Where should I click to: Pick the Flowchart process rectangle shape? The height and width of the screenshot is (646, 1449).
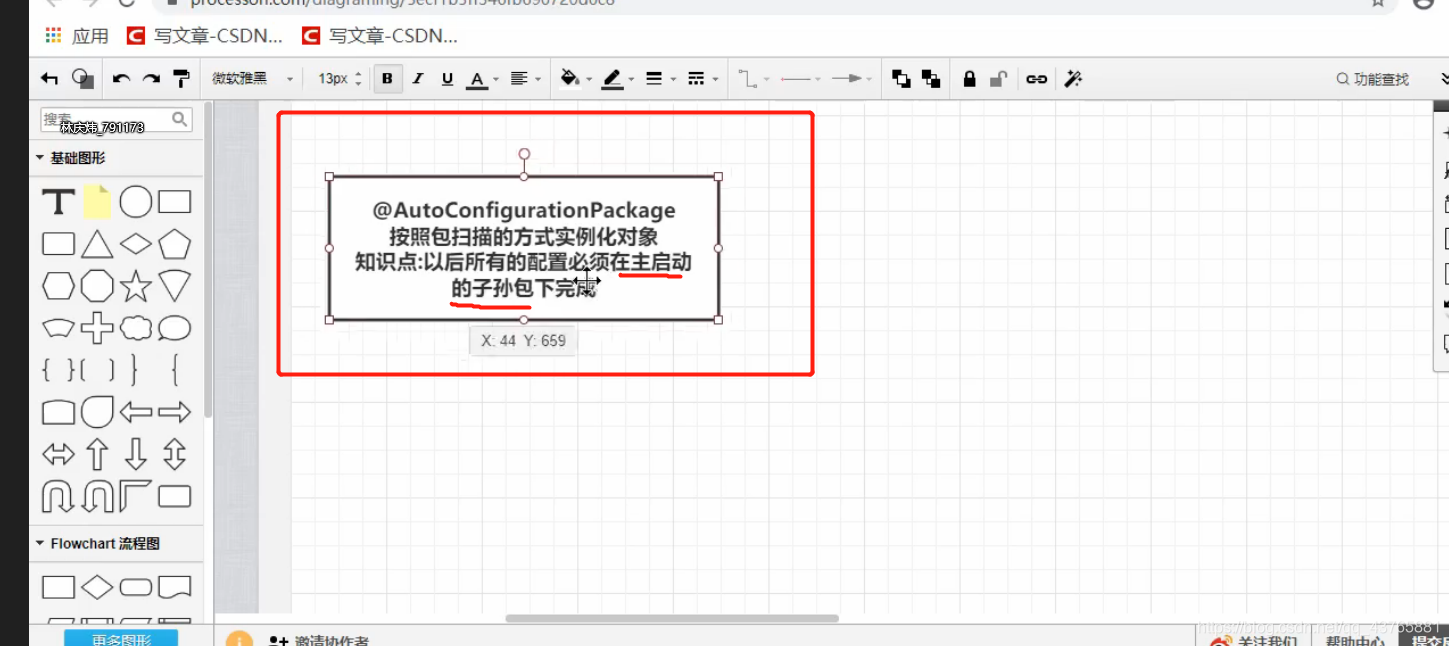tap(58, 587)
